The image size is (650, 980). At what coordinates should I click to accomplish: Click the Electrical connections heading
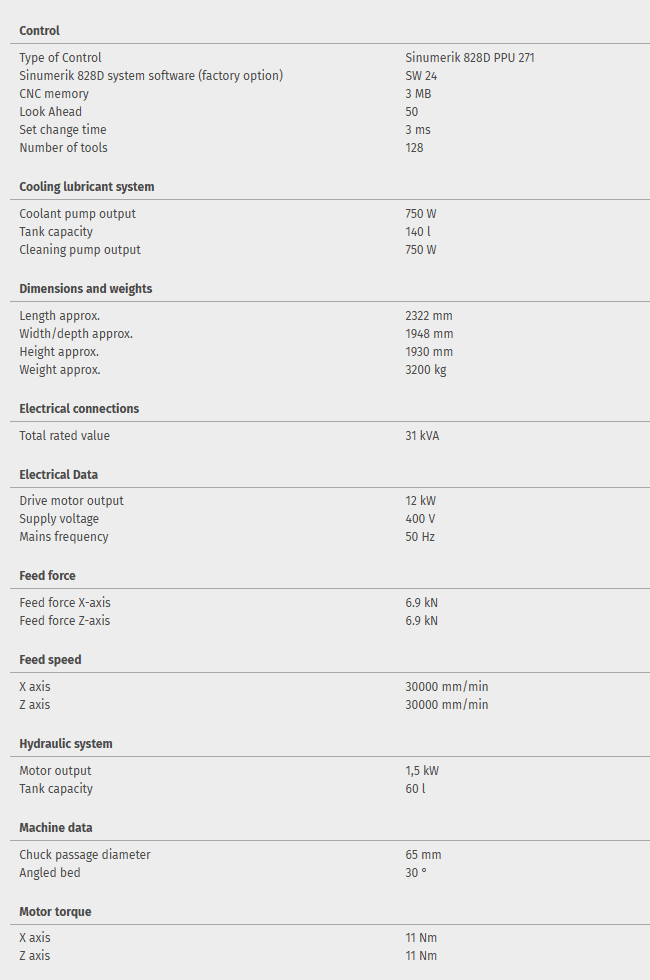pyautogui.click(x=79, y=409)
